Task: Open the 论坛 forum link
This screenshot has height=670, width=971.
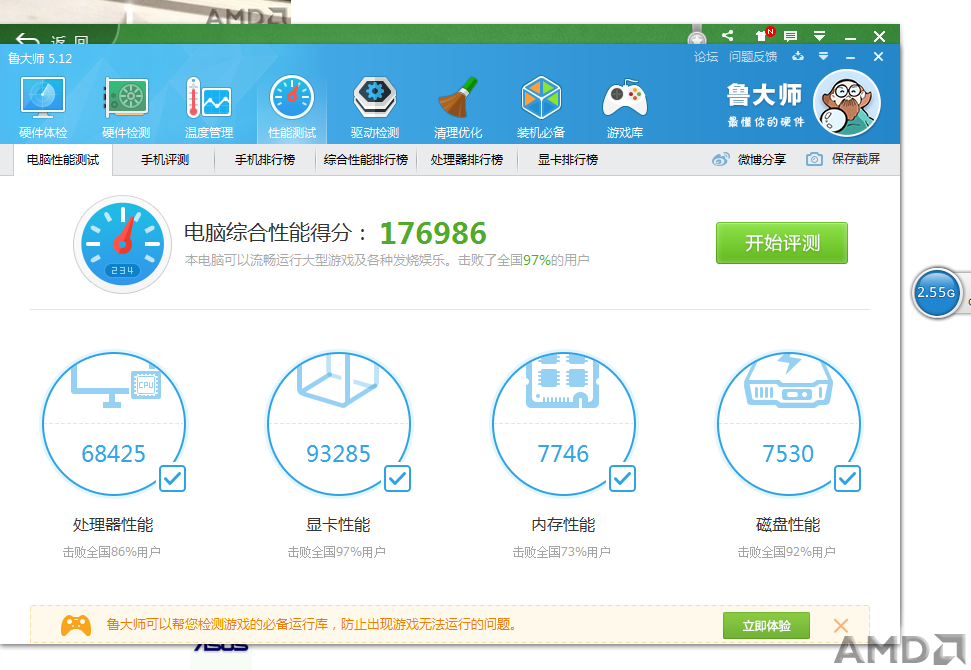Action: click(x=705, y=56)
